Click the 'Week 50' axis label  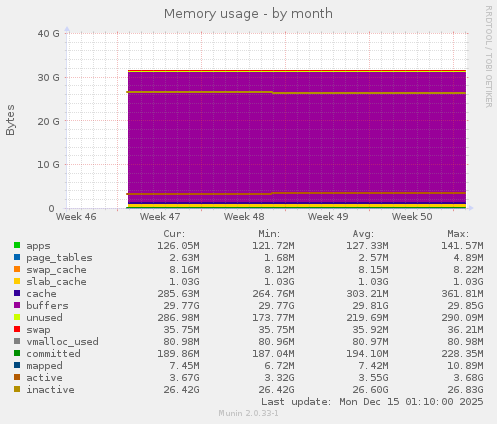[x=412, y=217]
